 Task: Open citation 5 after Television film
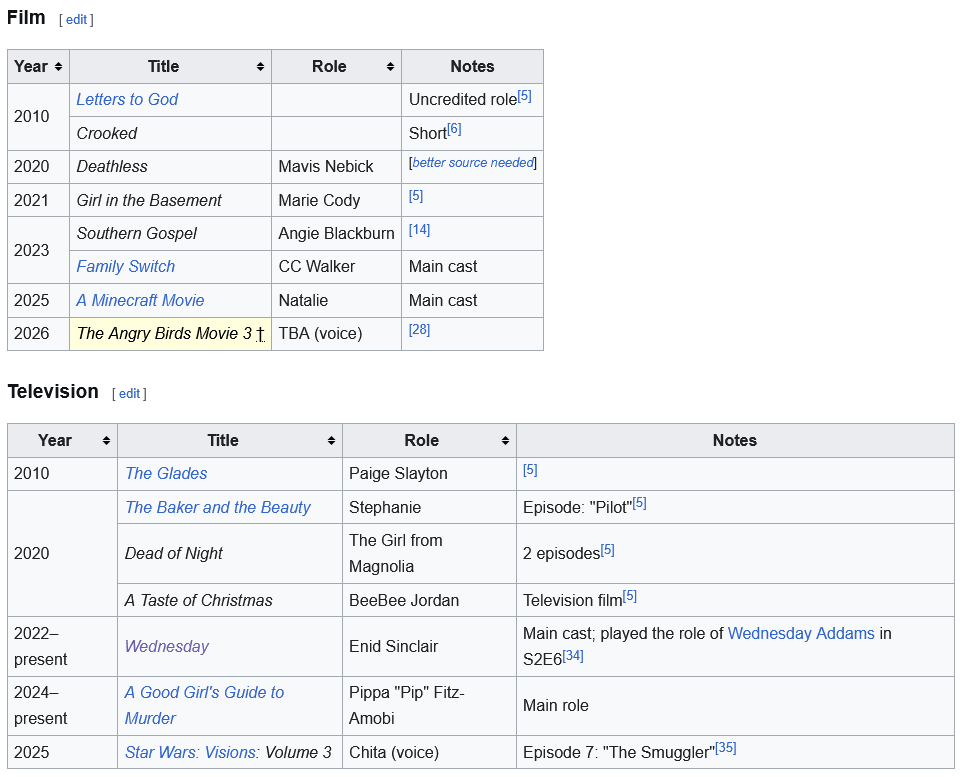(x=630, y=597)
